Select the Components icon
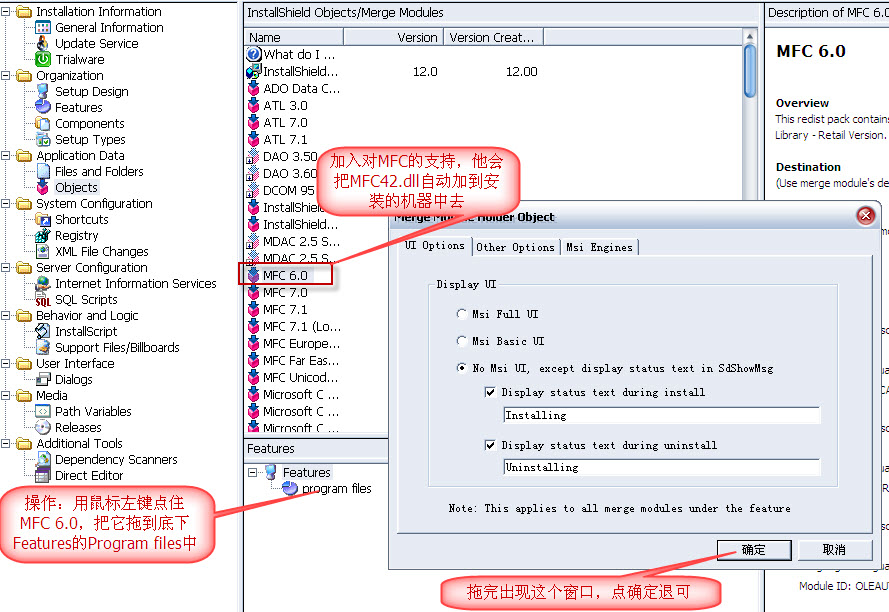Image resolution: width=889 pixels, height=612 pixels. coord(43,123)
